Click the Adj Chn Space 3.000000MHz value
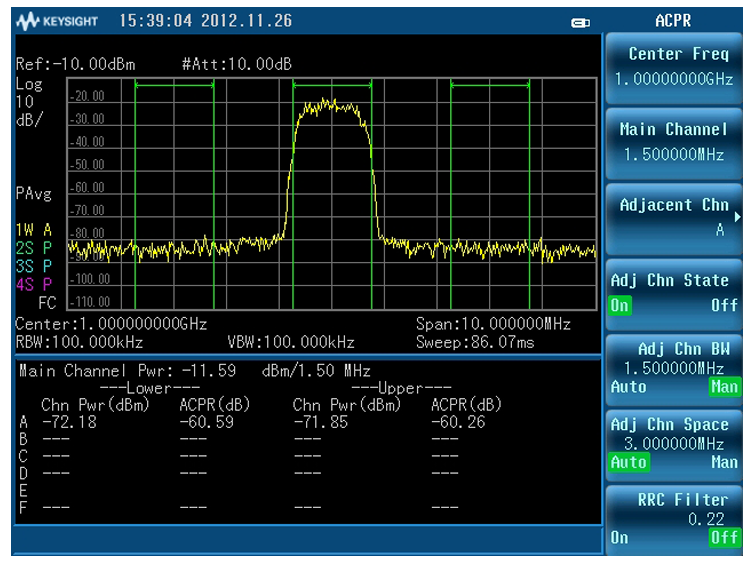754x566 pixels. (x=674, y=443)
